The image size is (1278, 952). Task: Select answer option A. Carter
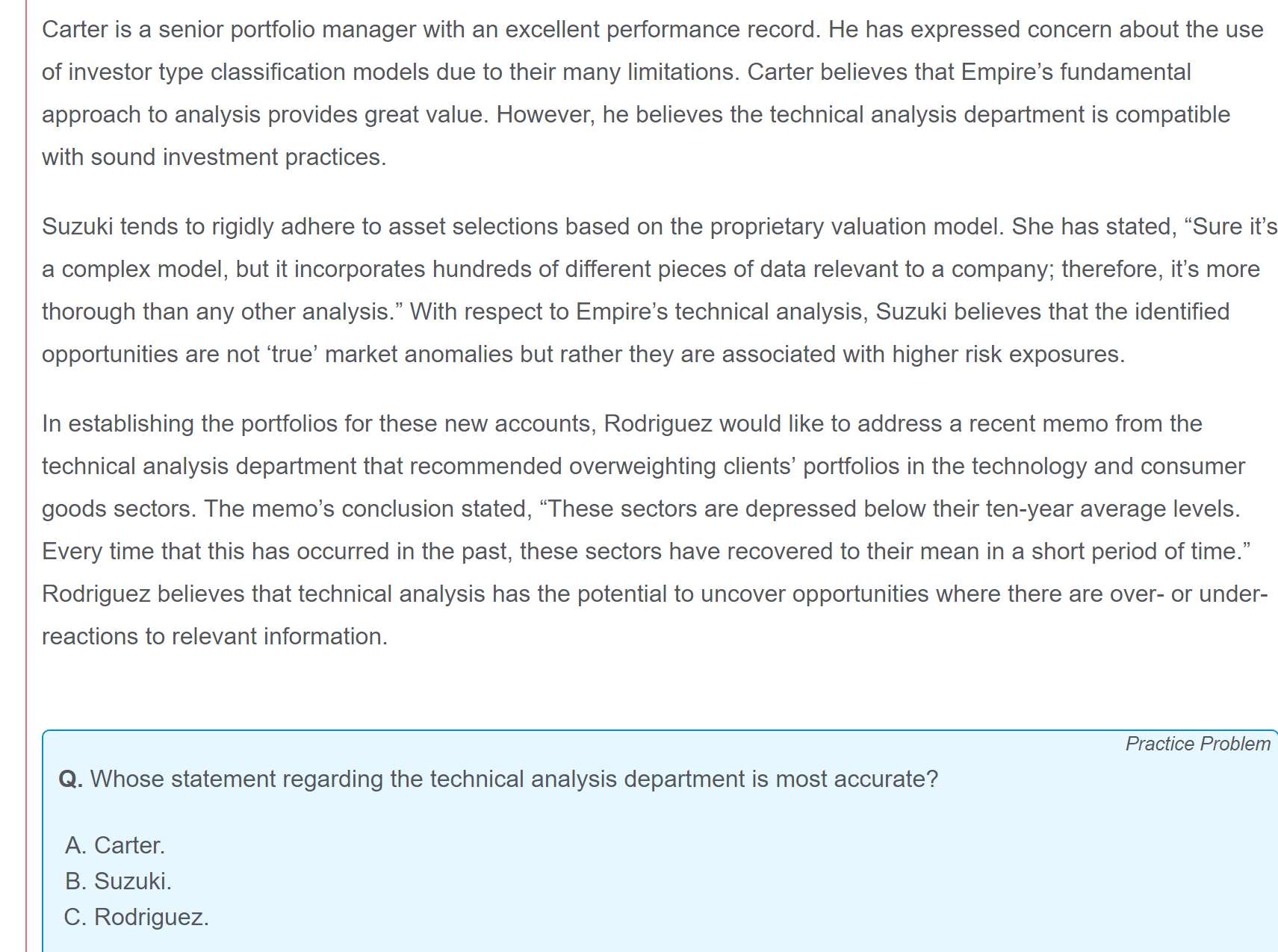click(114, 845)
